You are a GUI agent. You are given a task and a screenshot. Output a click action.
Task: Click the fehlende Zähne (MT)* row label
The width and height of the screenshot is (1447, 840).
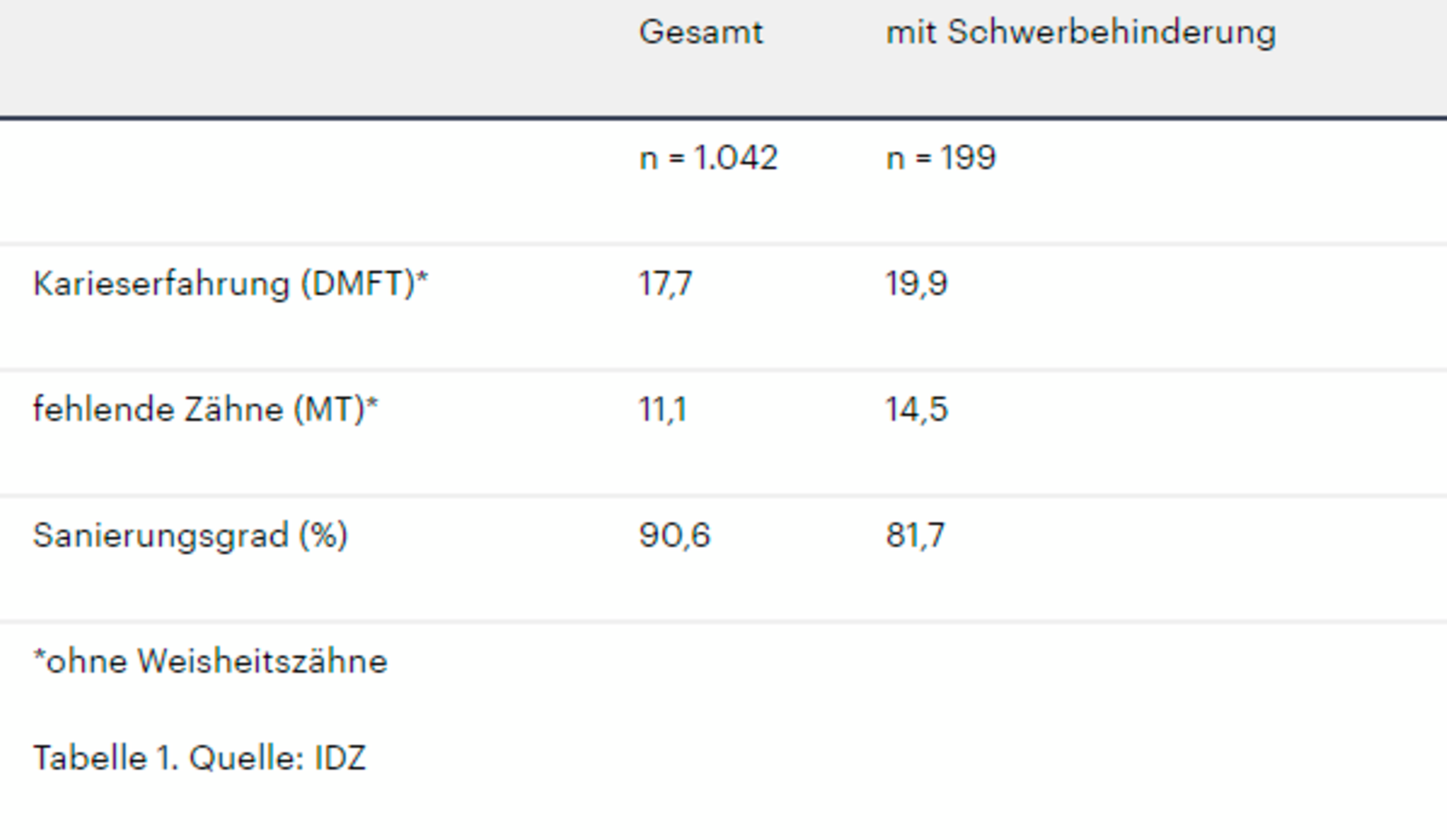[205, 410]
